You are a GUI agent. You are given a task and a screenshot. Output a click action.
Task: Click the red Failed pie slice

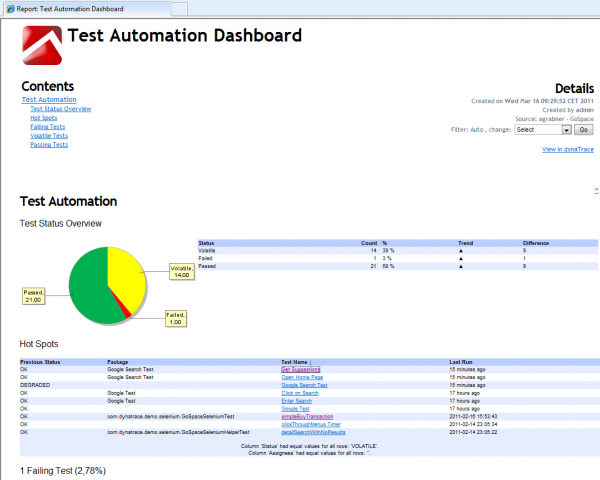[x=126, y=311]
